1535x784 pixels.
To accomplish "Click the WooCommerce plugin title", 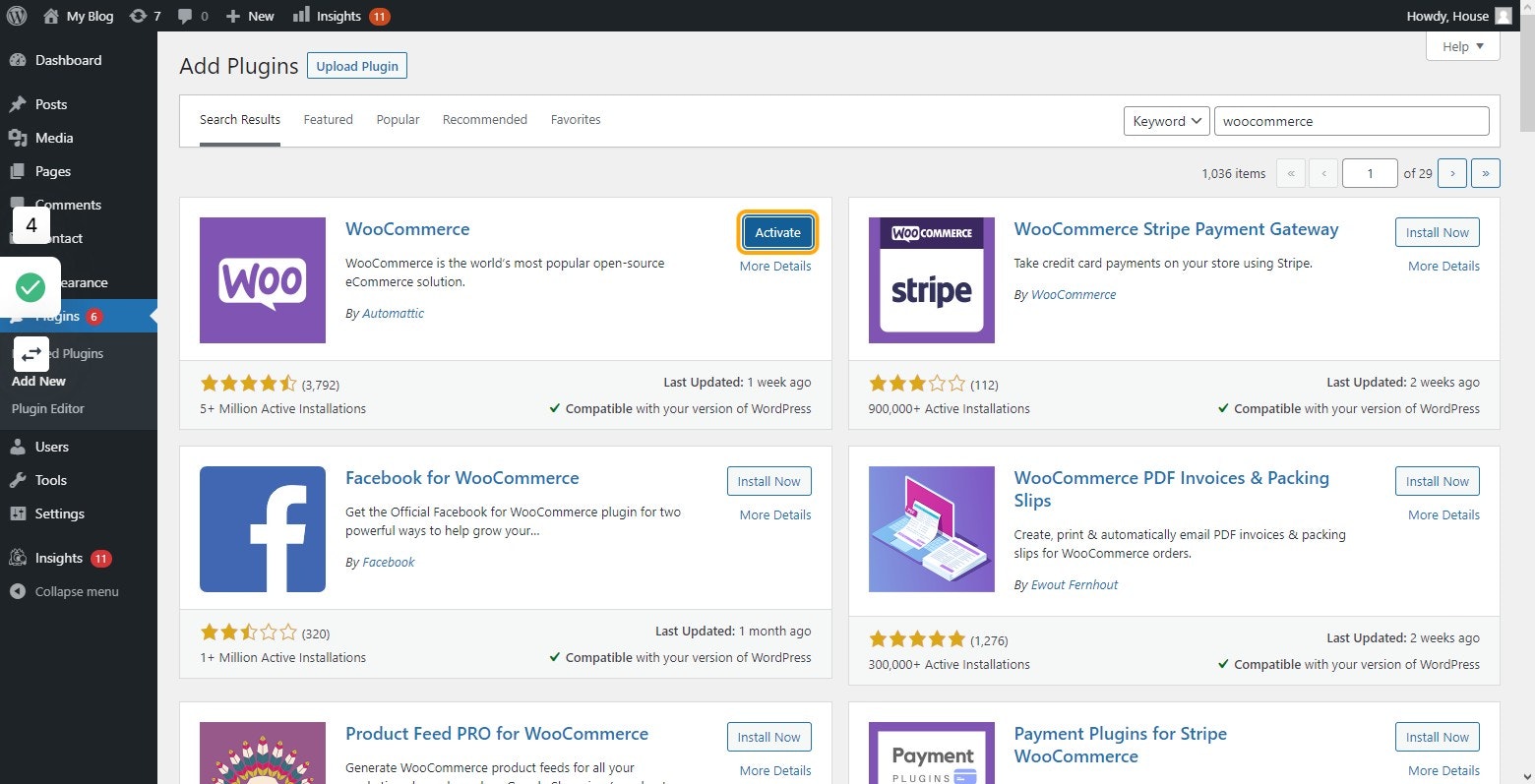I will (407, 229).
